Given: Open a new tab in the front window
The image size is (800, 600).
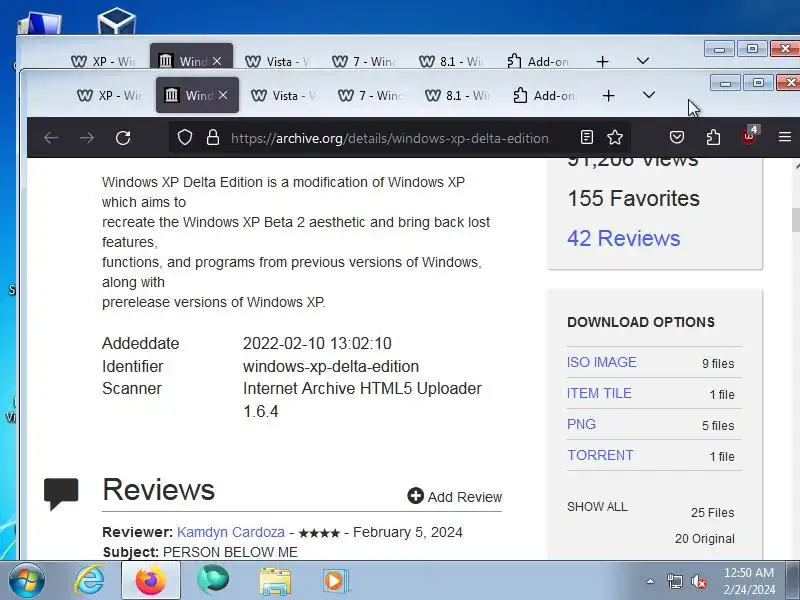Looking at the screenshot, I should pyautogui.click(x=608, y=95).
